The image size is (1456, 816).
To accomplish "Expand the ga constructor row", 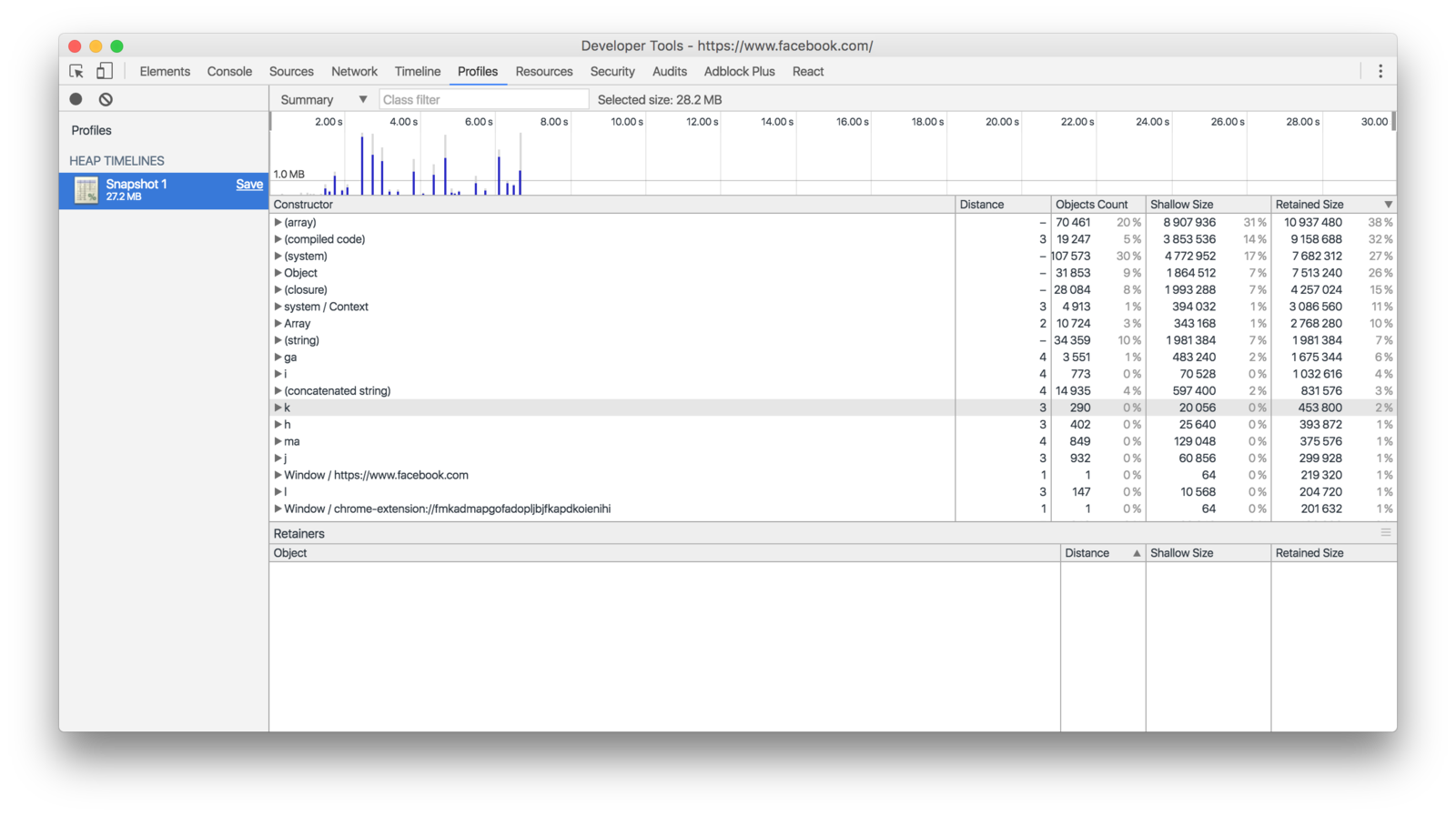I will [x=278, y=357].
